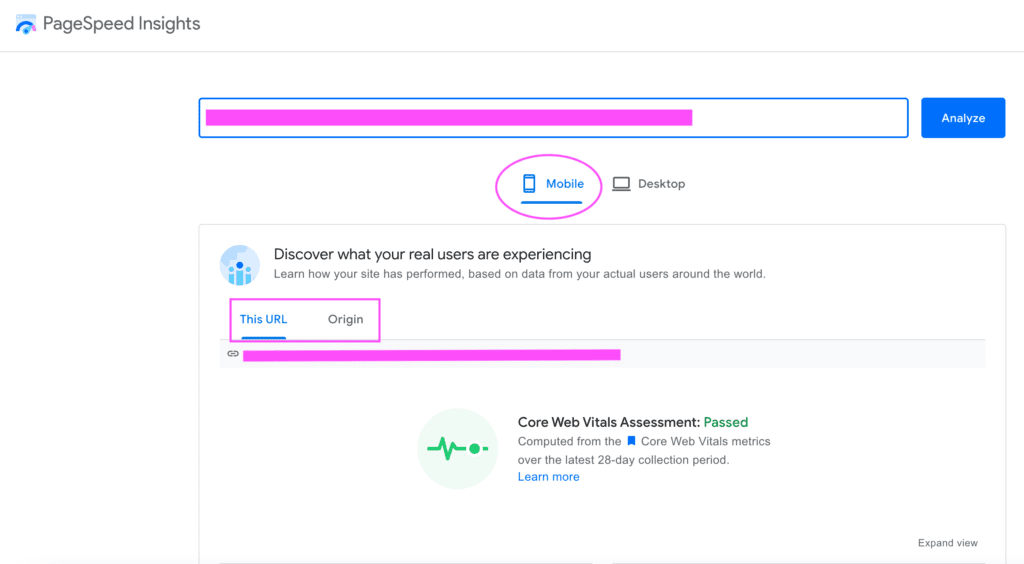The height and width of the screenshot is (564, 1024).
Task: Click the Analyze button
Action: coord(963,118)
